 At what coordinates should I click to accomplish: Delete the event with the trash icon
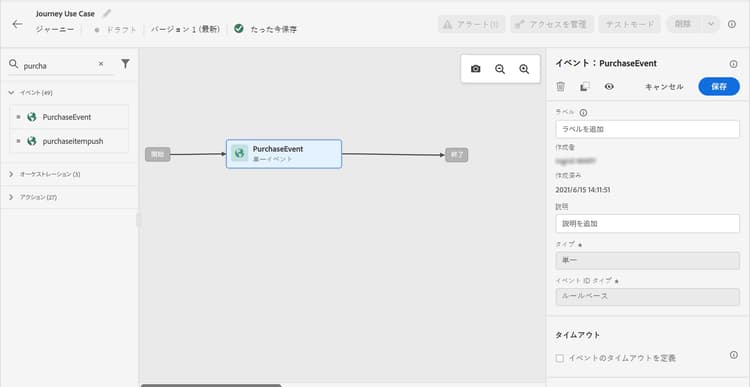pyautogui.click(x=561, y=87)
